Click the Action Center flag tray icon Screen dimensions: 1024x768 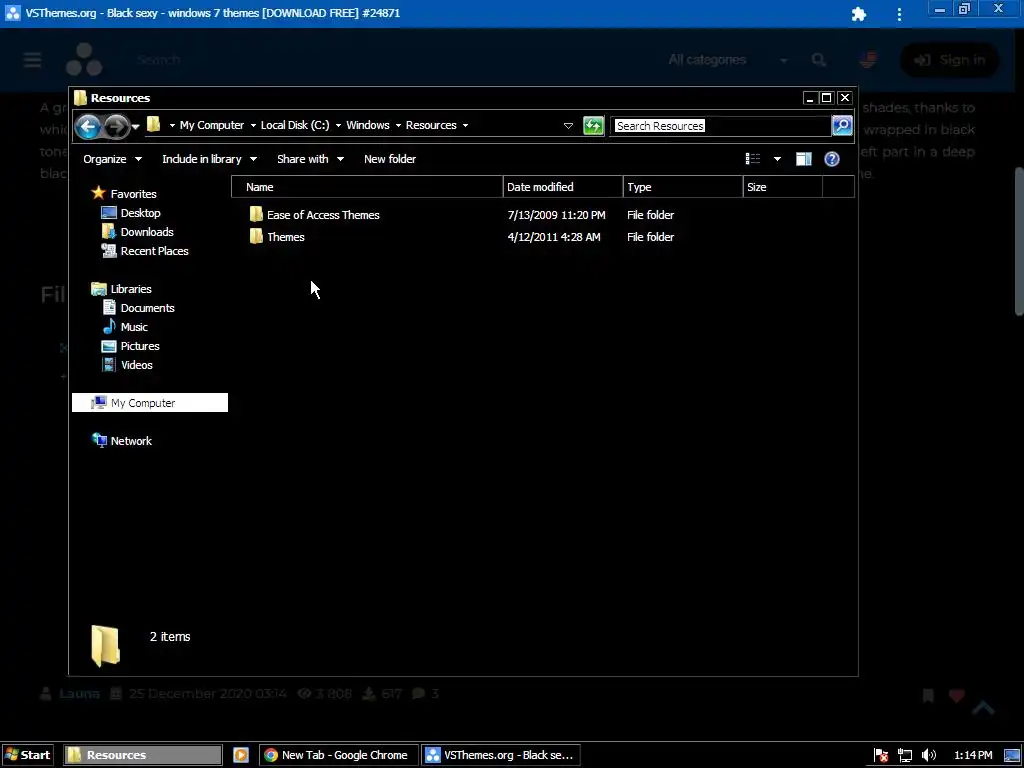[881, 756]
